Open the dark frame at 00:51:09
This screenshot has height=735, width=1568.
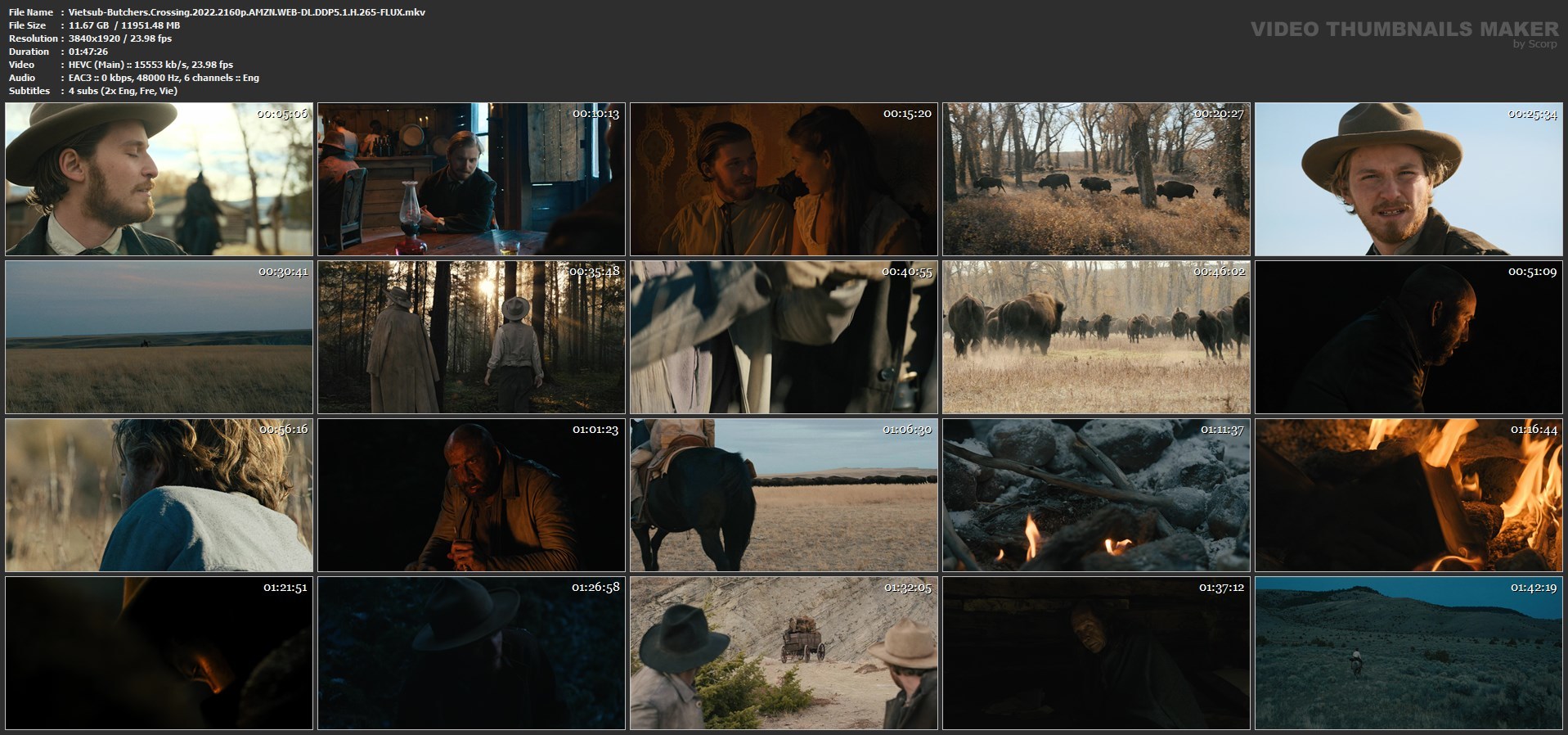1409,337
